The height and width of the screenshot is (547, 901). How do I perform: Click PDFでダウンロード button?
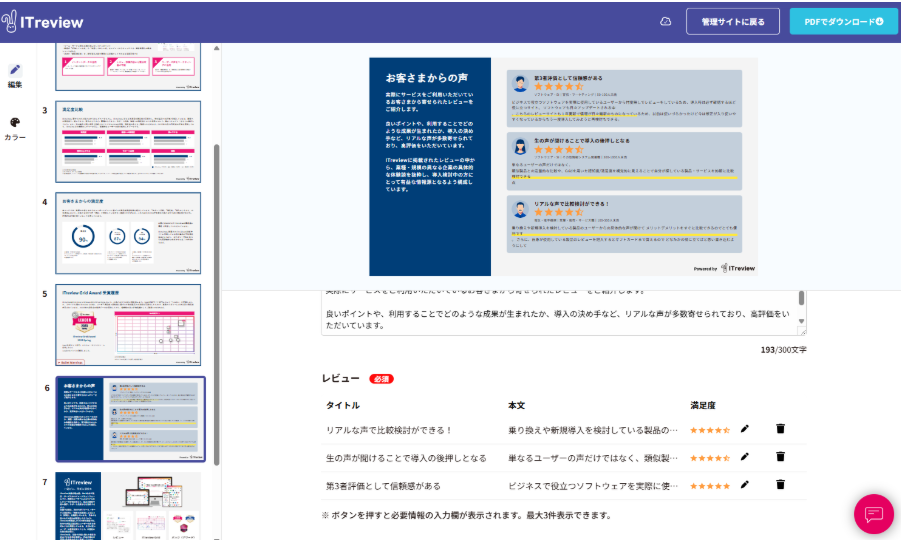coord(844,22)
